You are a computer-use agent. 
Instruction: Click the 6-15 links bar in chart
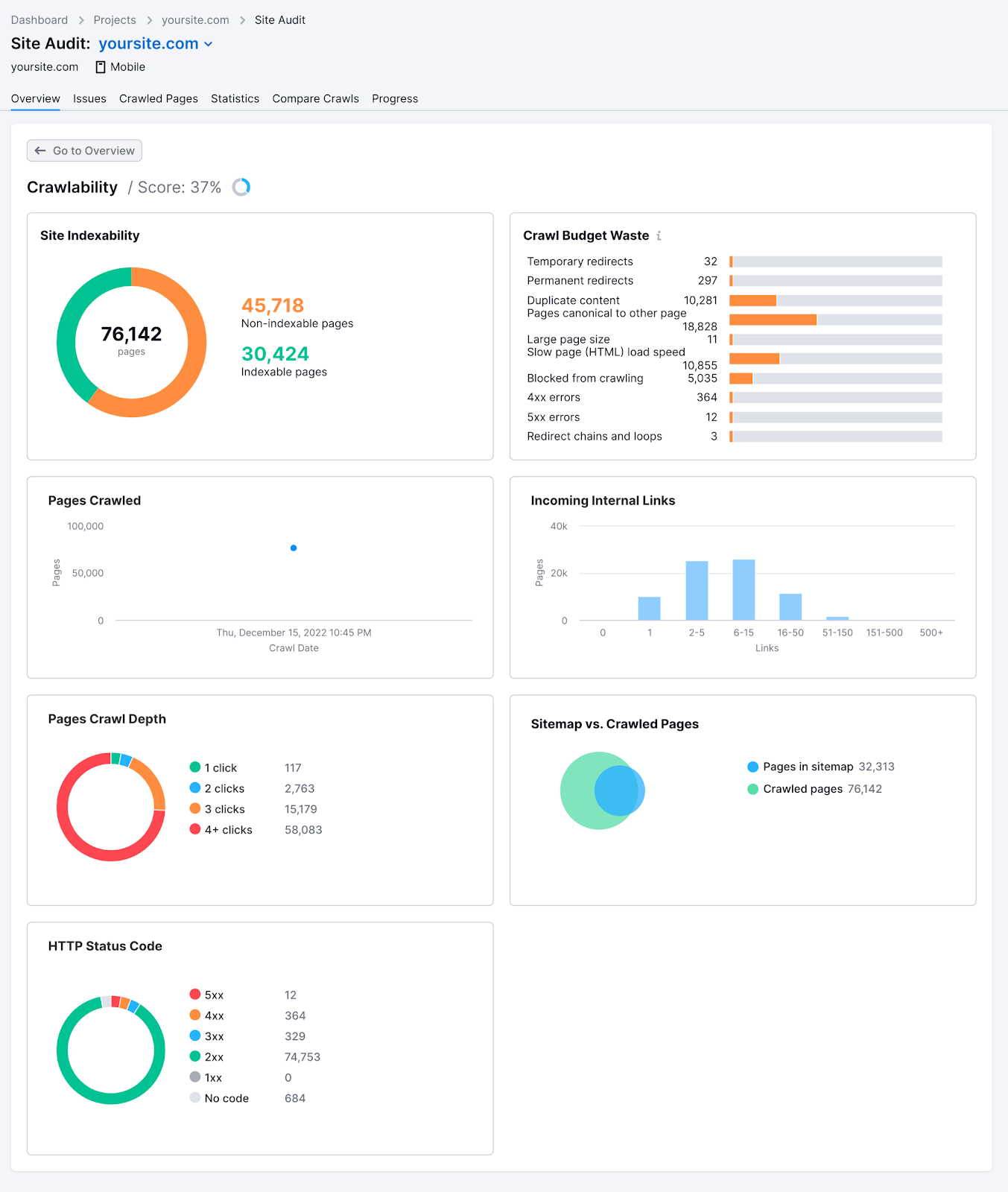coord(744,589)
